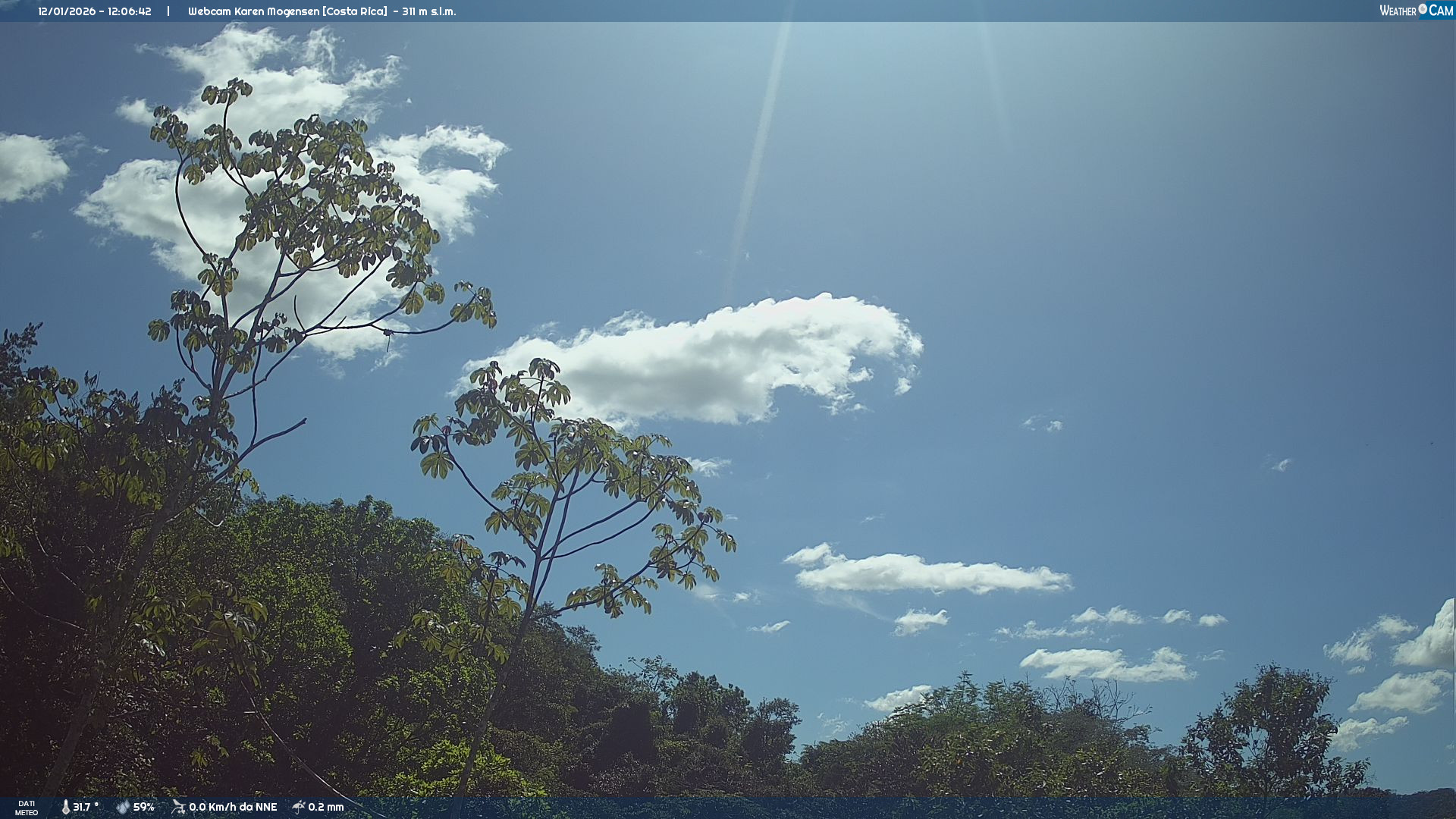Click the 0.0 Km/h da NNE wind reading

(x=233, y=807)
